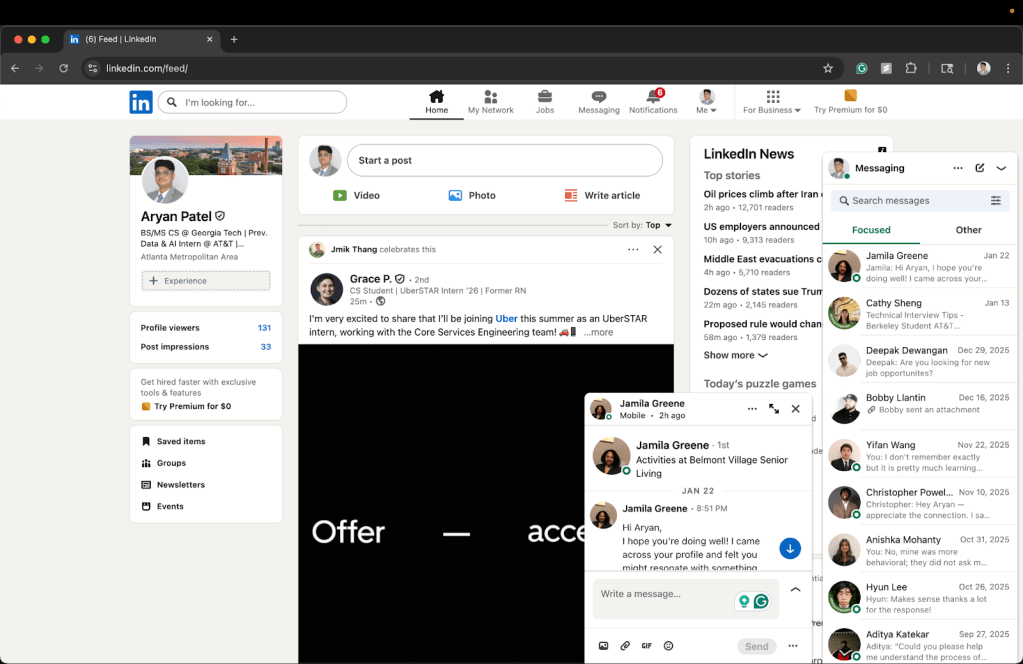Attach an image in chat
The height and width of the screenshot is (664, 1023).
pos(603,646)
